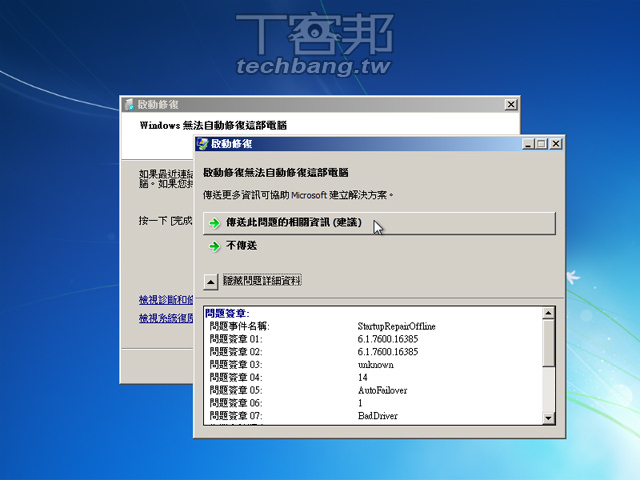
Task: Click the scrollbar thumb of the problem signature list
Action: 548,343
